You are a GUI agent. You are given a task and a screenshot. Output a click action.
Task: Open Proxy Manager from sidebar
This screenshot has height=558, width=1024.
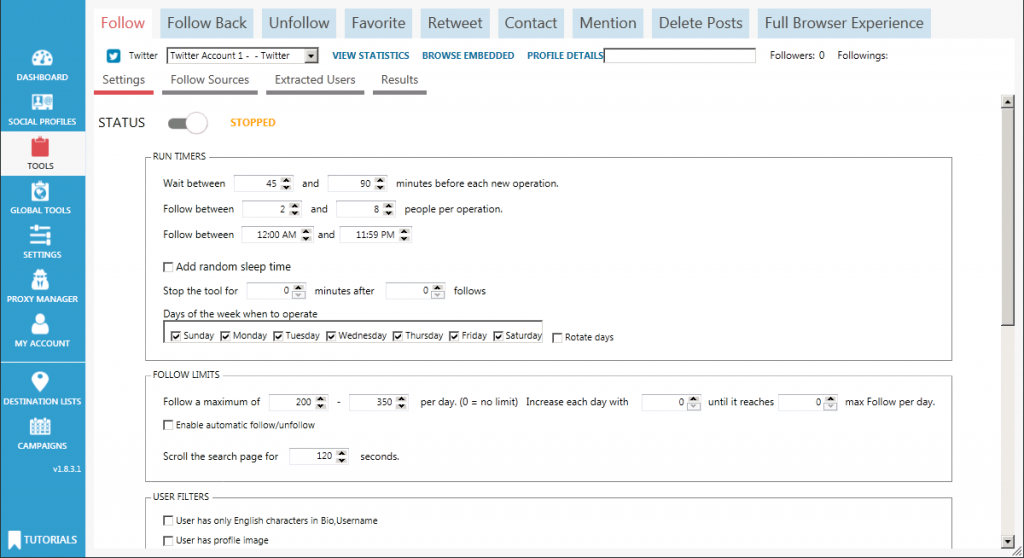pos(42,287)
